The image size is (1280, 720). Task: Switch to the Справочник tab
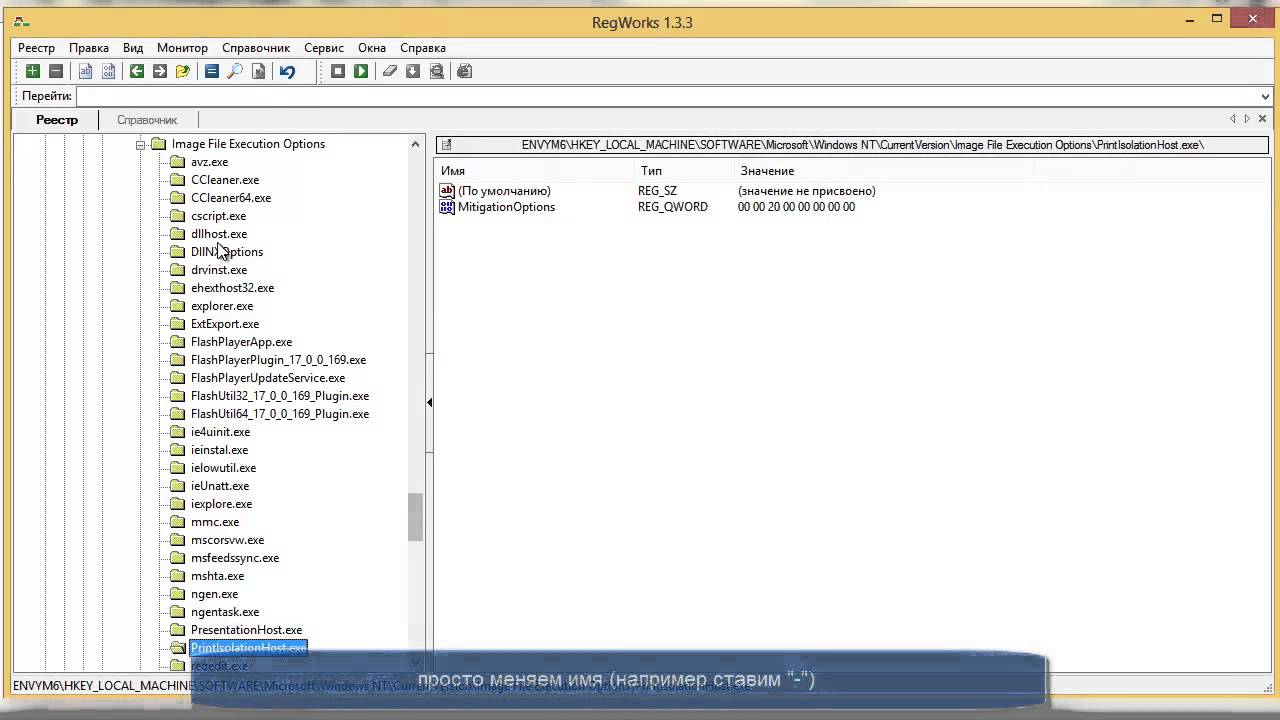coord(147,120)
